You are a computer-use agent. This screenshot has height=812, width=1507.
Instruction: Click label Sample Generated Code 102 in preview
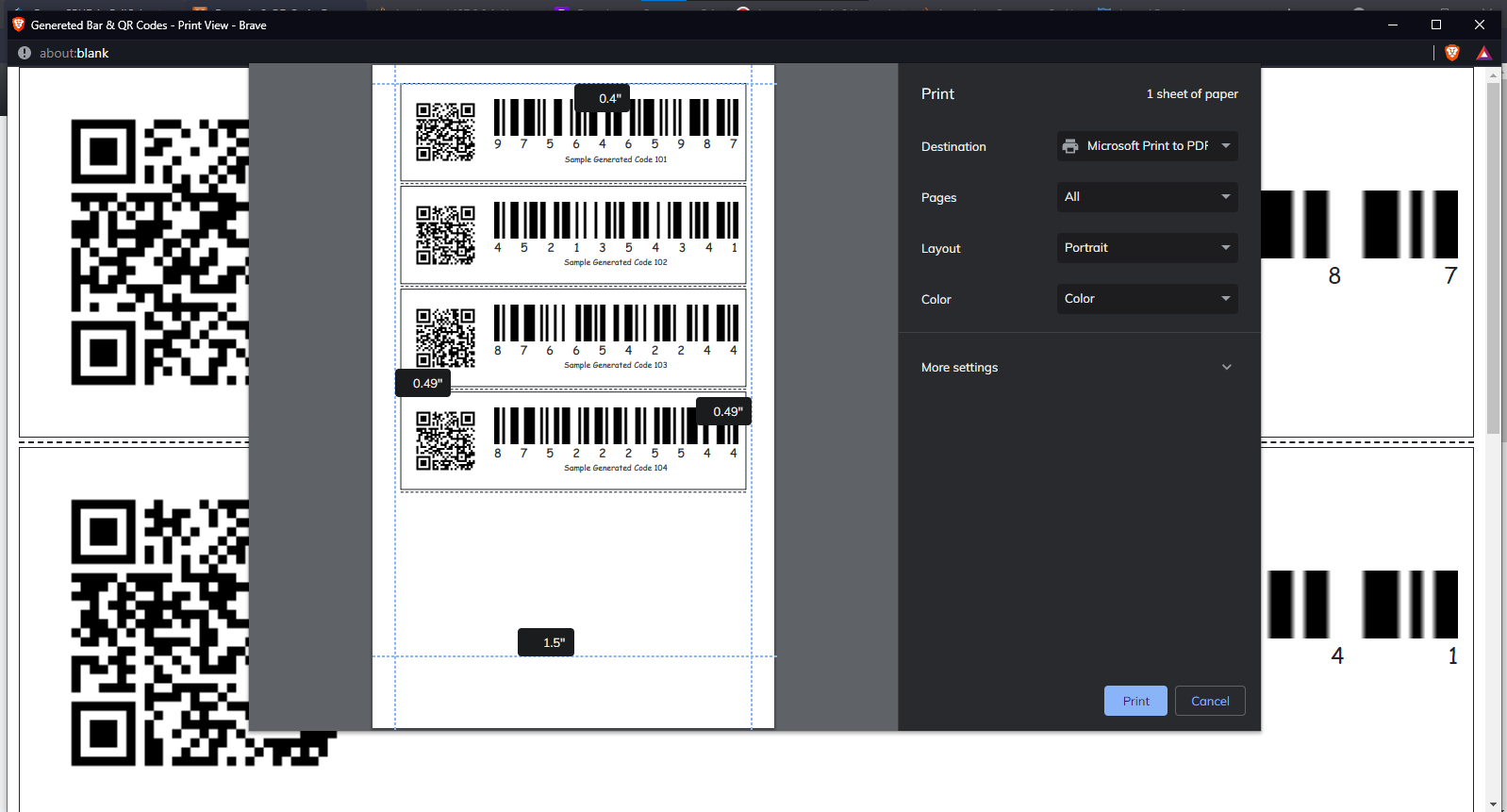(616, 262)
